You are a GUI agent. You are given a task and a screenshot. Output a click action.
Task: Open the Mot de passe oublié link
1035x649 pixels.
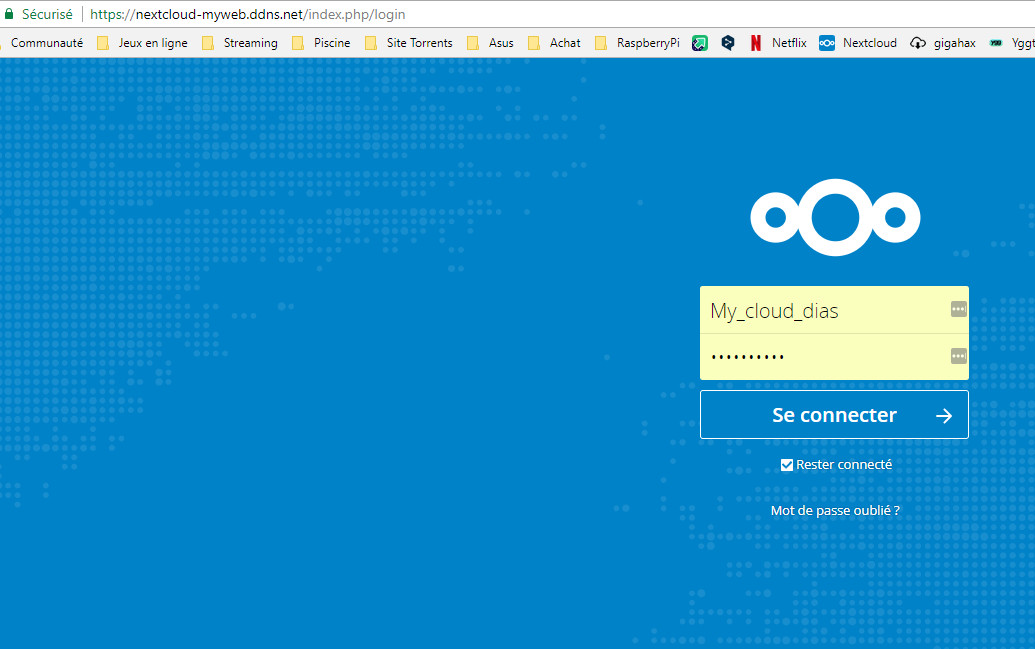(835, 510)
